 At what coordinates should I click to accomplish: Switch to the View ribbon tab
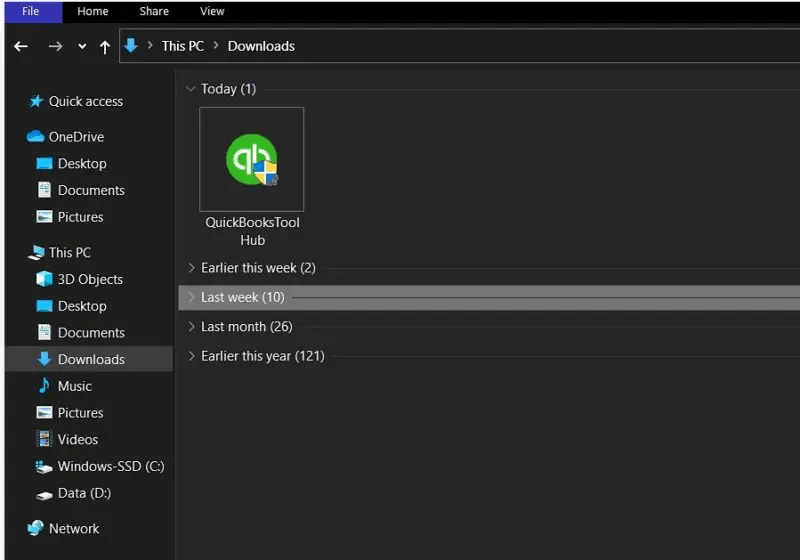[x=212, y=11]
